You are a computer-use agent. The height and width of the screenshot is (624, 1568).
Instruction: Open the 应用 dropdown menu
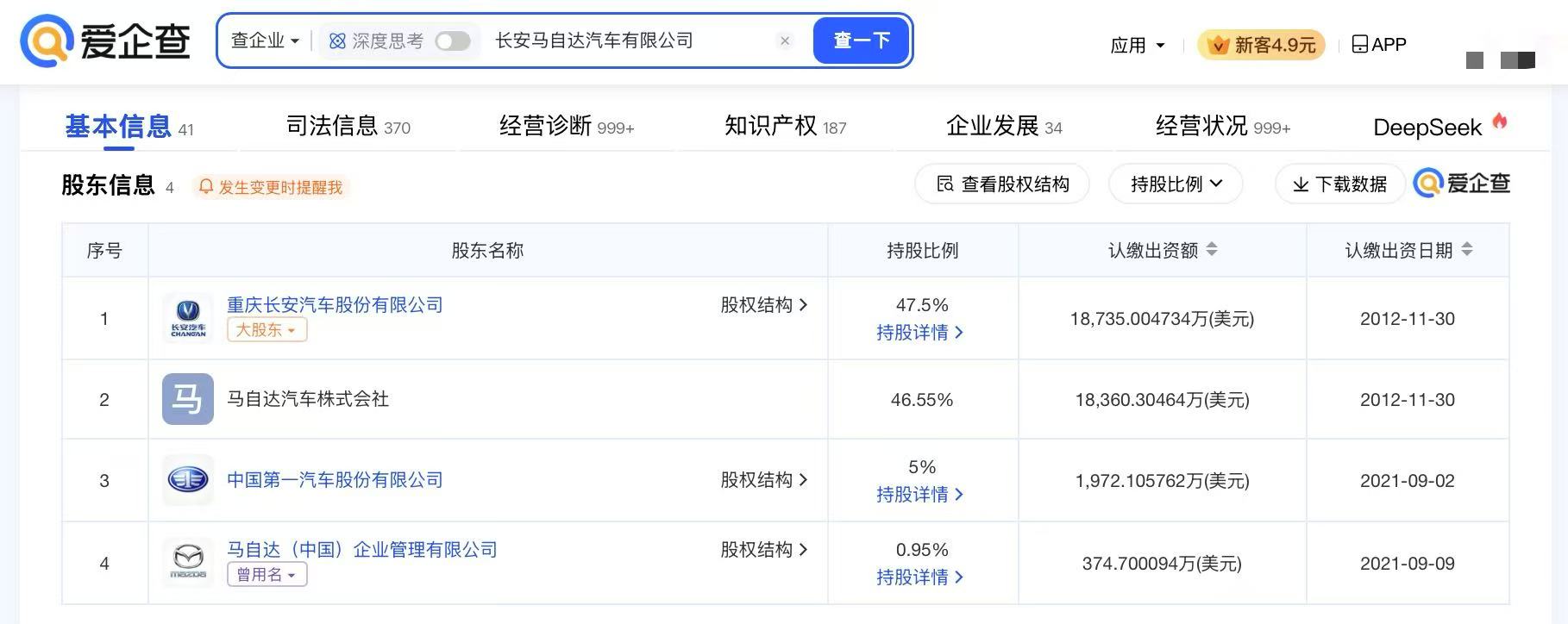[x=1138, y=45]
